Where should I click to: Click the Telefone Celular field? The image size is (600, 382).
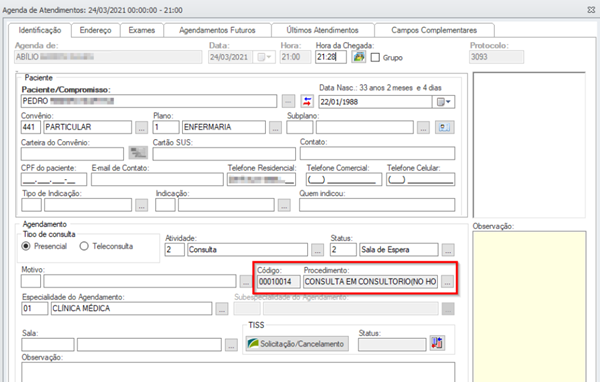(421, 179)
